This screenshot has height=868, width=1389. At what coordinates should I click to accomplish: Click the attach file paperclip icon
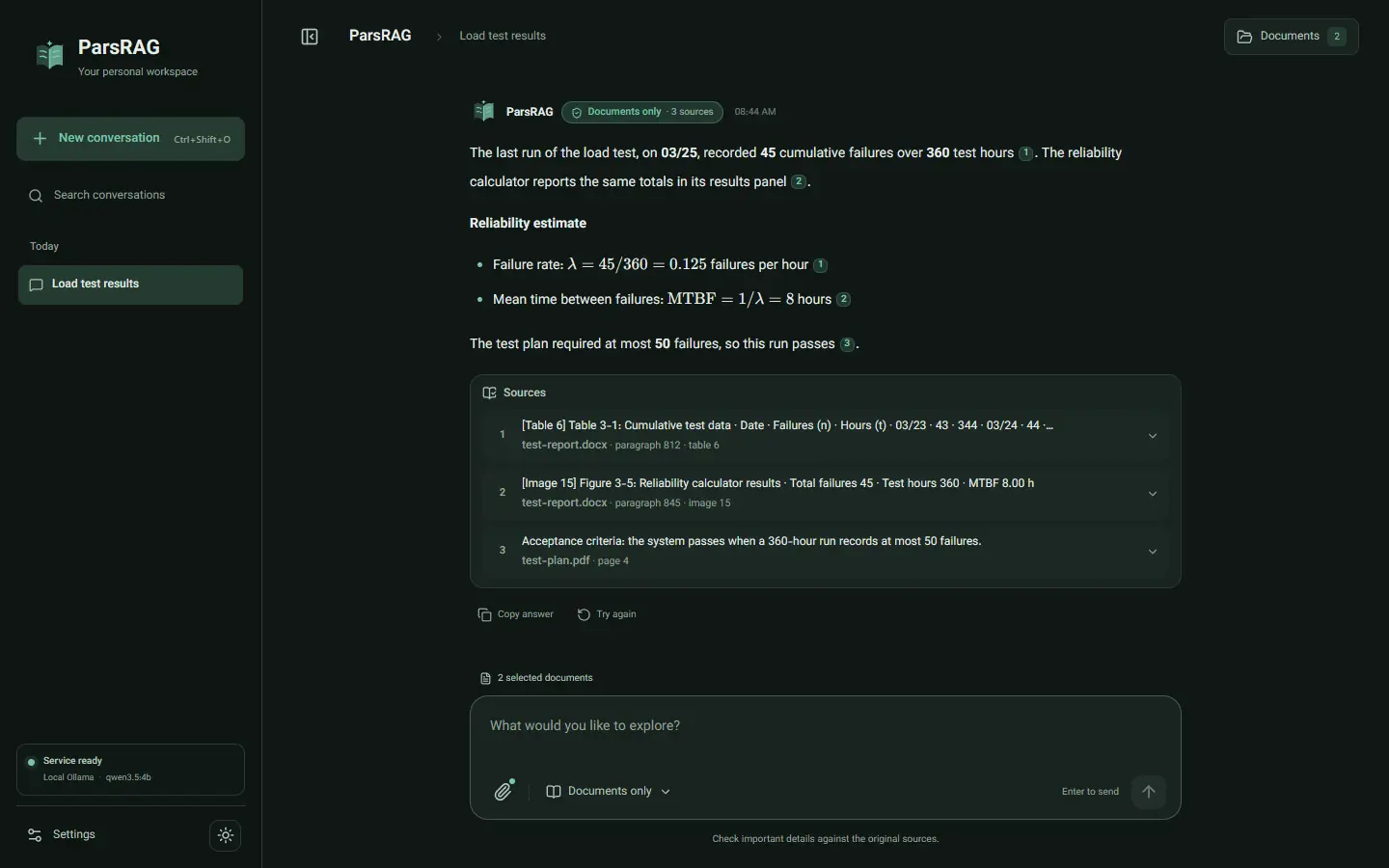tap(504, 791)
